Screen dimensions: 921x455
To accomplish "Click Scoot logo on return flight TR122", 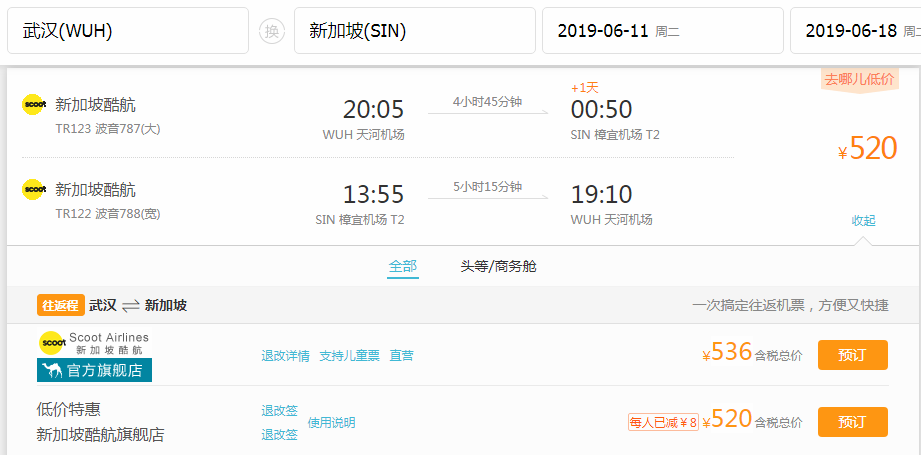I will point(35,189).
